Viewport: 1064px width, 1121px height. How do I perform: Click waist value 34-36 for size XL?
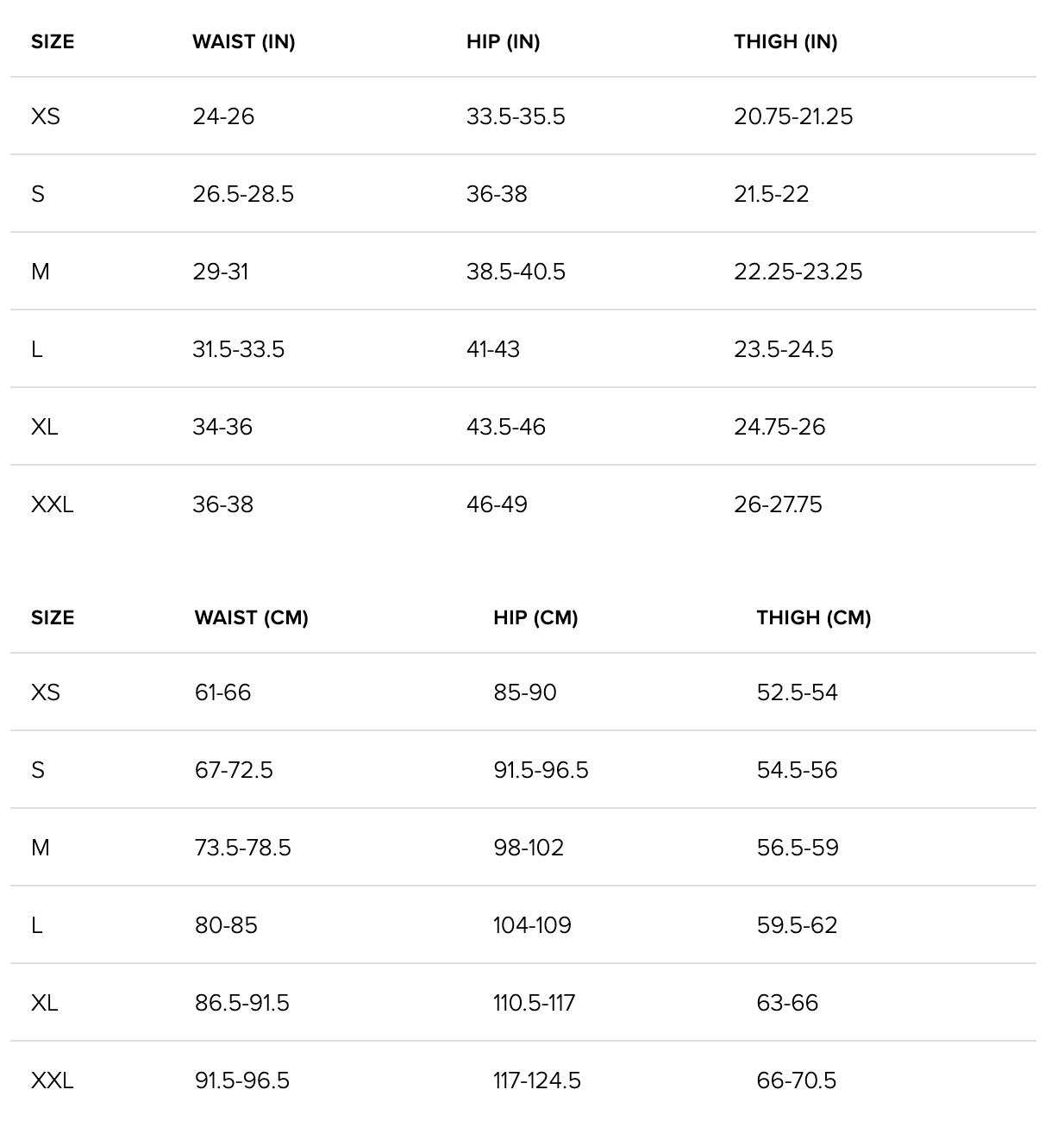(x=222, y=427)
